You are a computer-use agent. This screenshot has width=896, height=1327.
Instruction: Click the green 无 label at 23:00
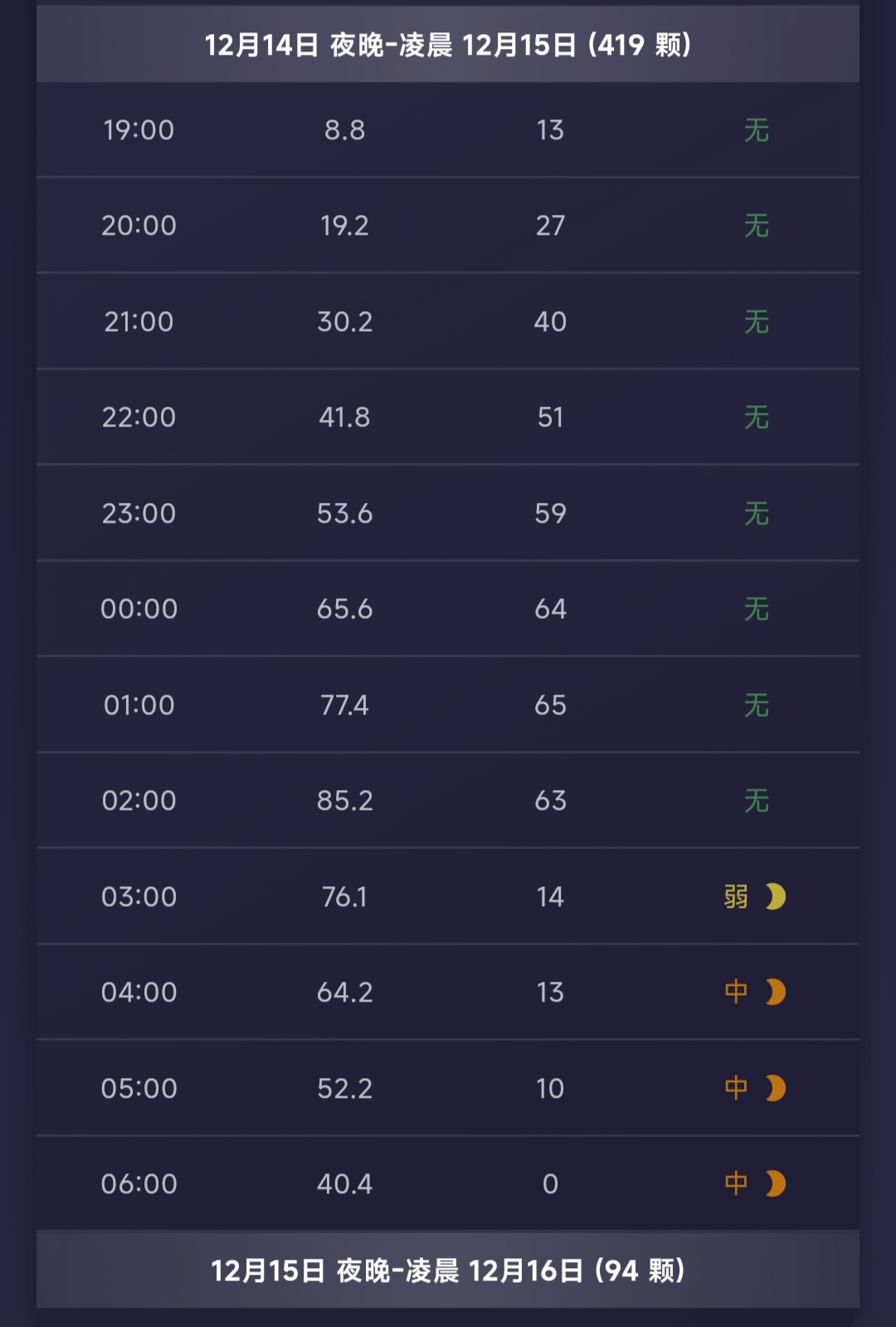[x=757, y=514]
